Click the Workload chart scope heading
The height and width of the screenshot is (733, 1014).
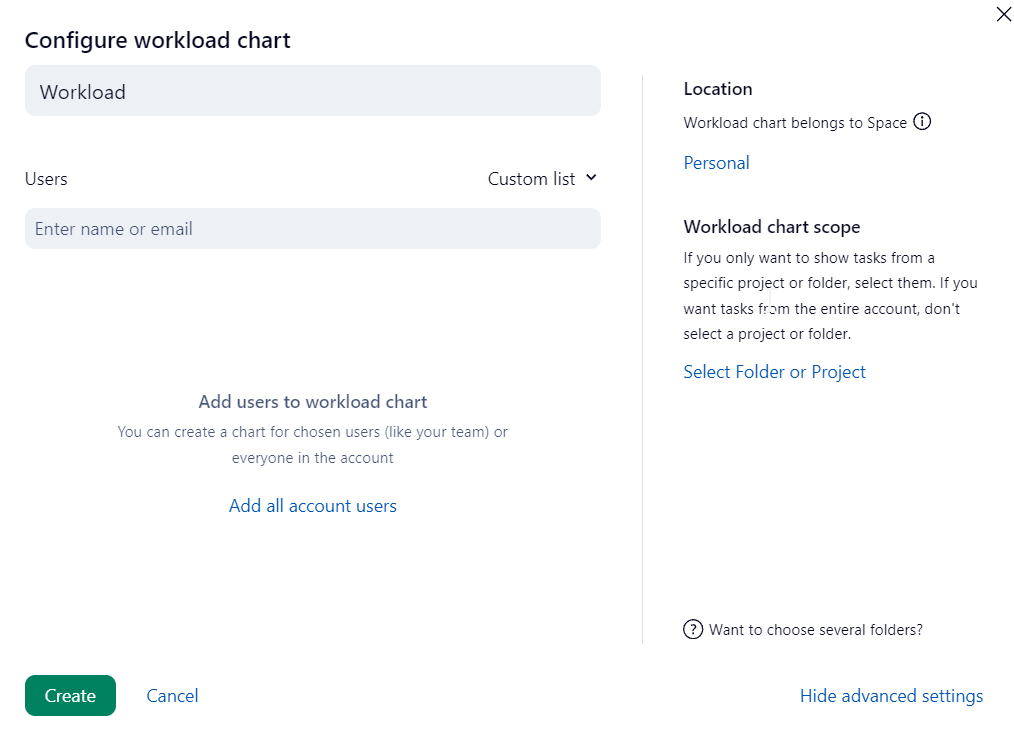pos(771,227)
